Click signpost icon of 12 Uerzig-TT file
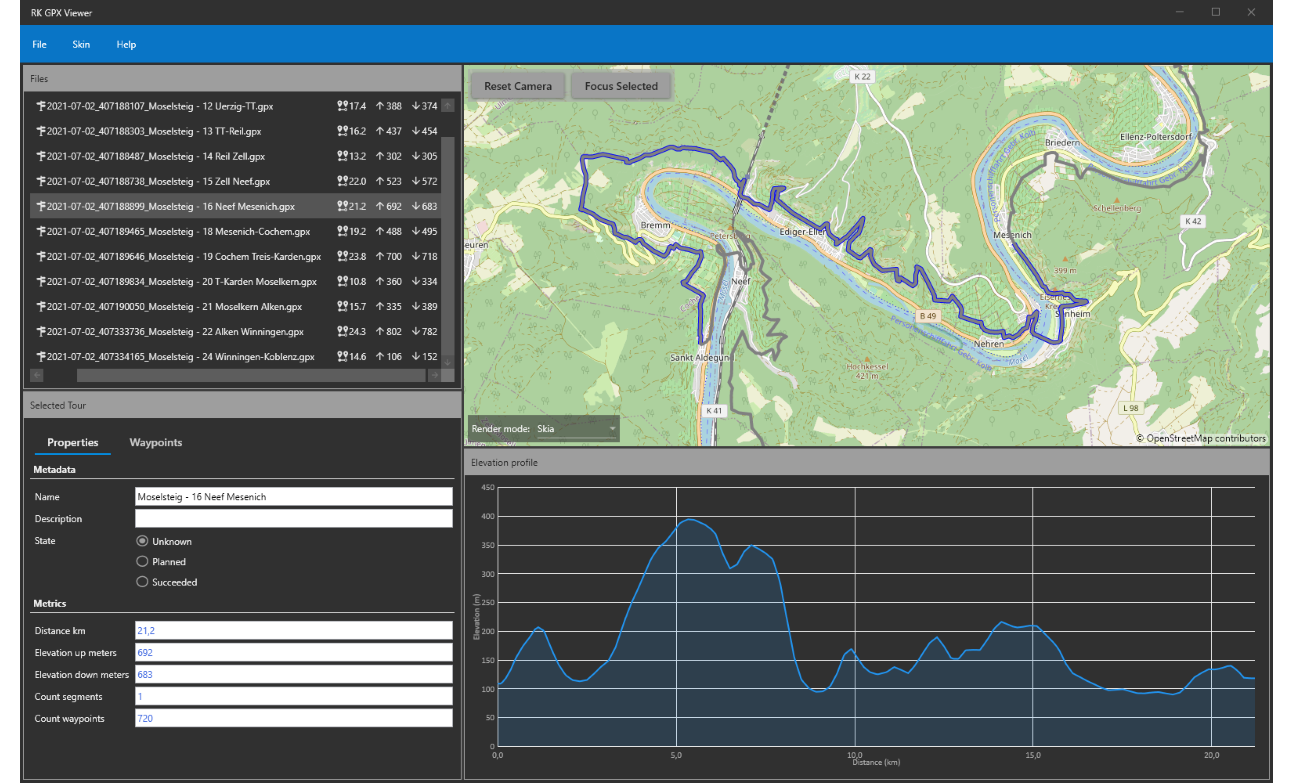The height and width of the screenshot is (783, 1293). pos(41,106)
